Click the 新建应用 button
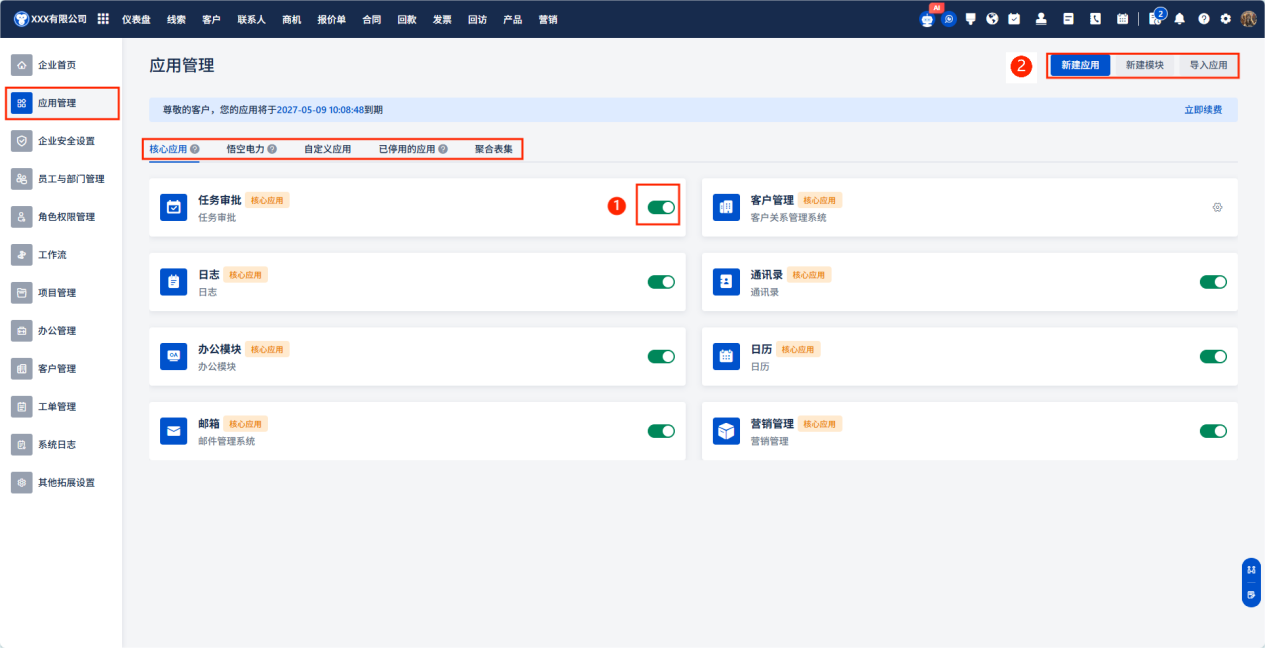This screenshot has width=1265, height=648. click(x=1080, y=65)
